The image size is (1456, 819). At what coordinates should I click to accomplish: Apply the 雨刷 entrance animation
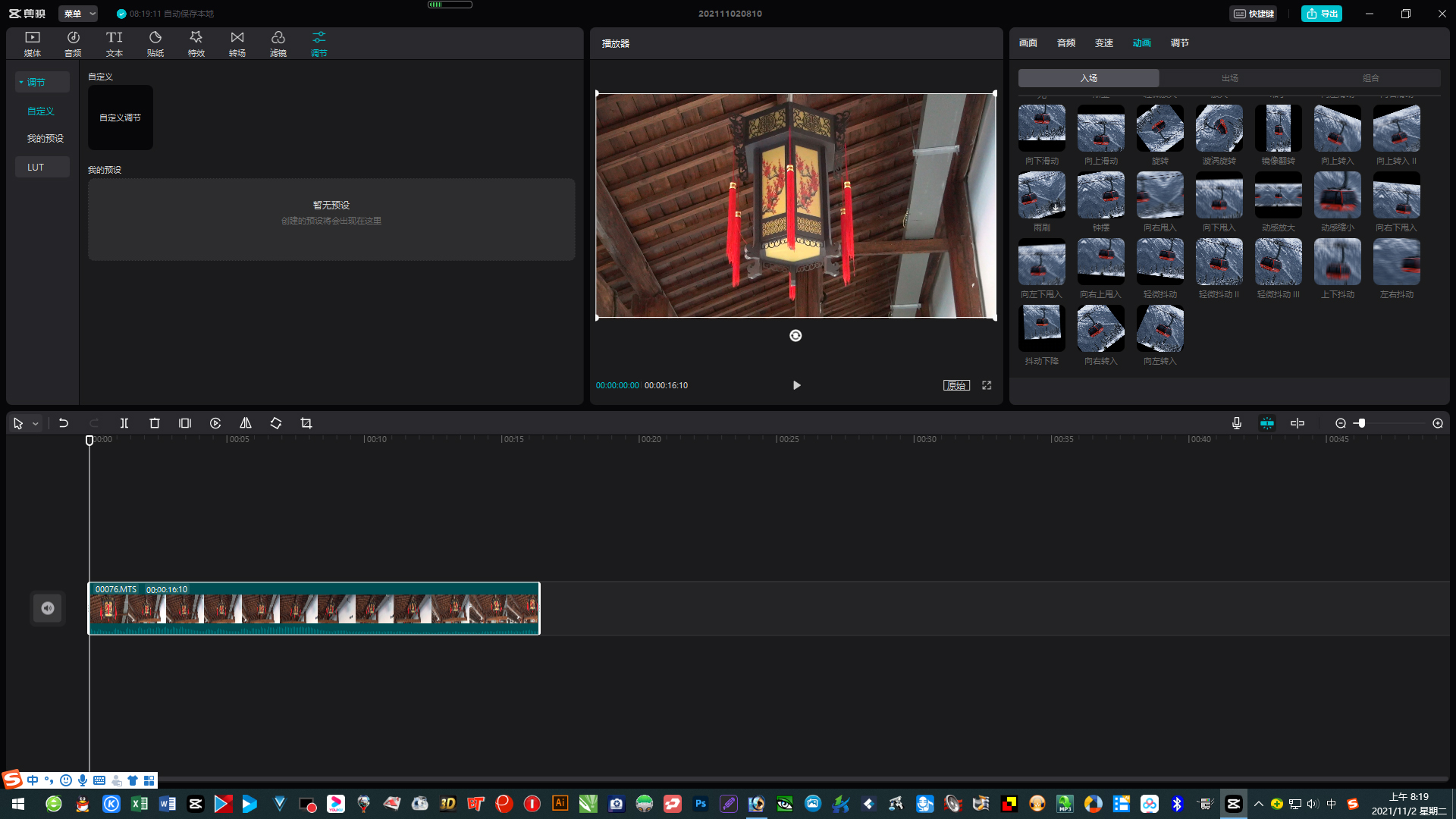(x=1042, y=195)
